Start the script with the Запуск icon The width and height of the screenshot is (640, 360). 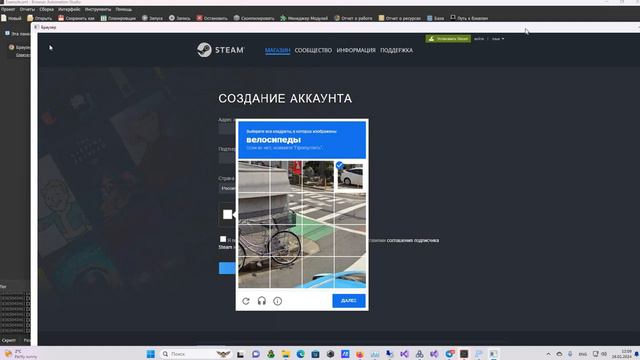point(152,18)
